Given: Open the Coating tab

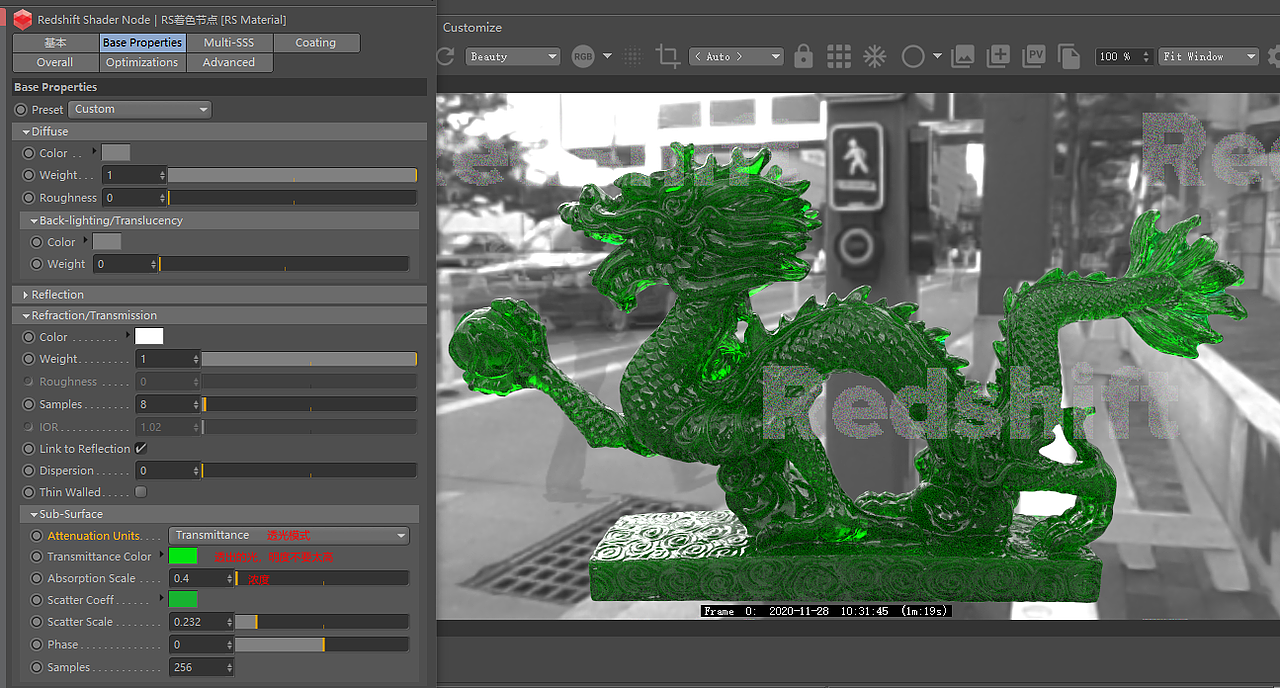Looking at the screenshot, I should pos(316,42).
